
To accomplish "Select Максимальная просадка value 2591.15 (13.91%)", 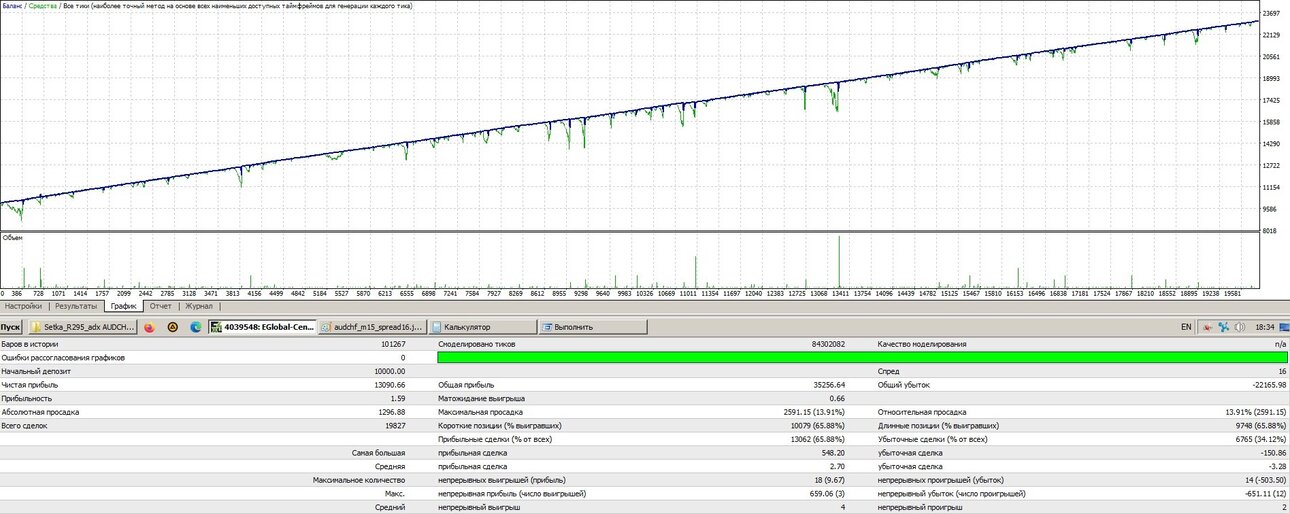I will 814,411.
